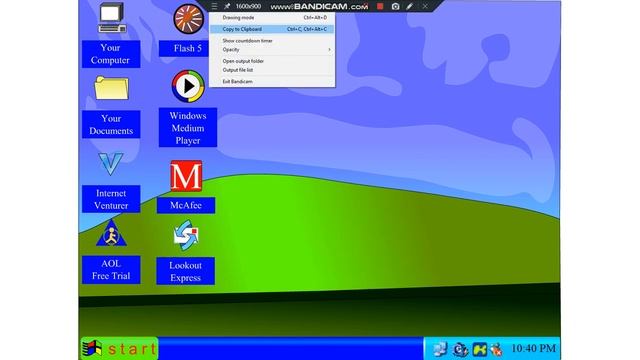Take a screenshot with the camera icon
640x360 pixels.
[x=395, y=6]
